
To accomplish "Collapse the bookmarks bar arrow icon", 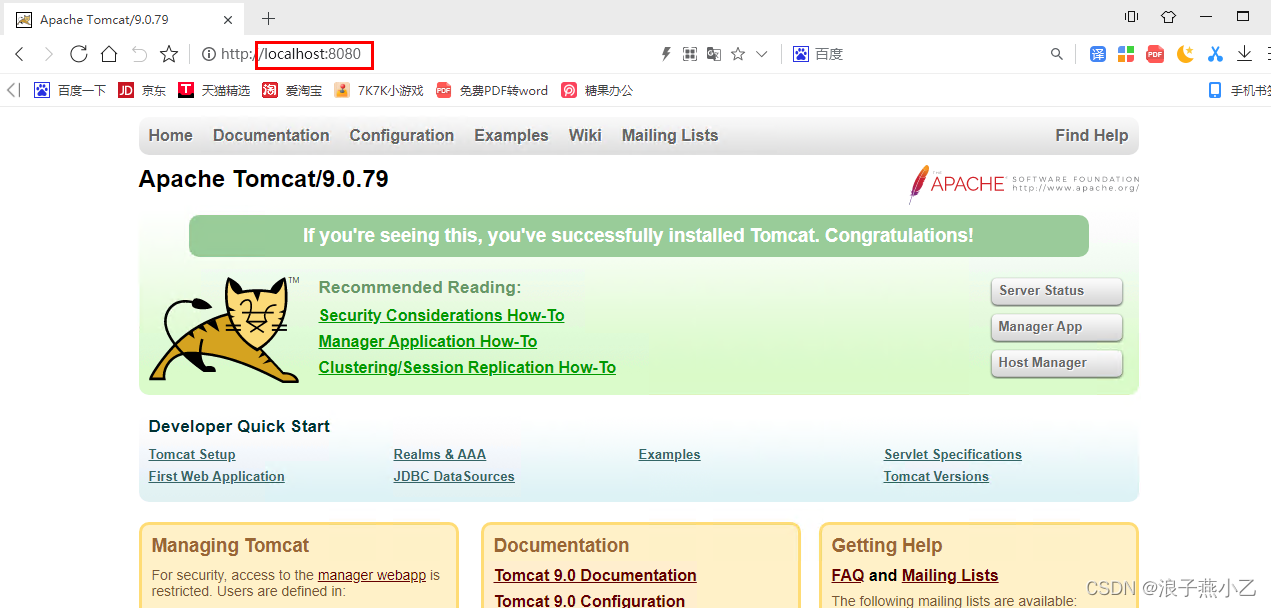I will [13, 90].
